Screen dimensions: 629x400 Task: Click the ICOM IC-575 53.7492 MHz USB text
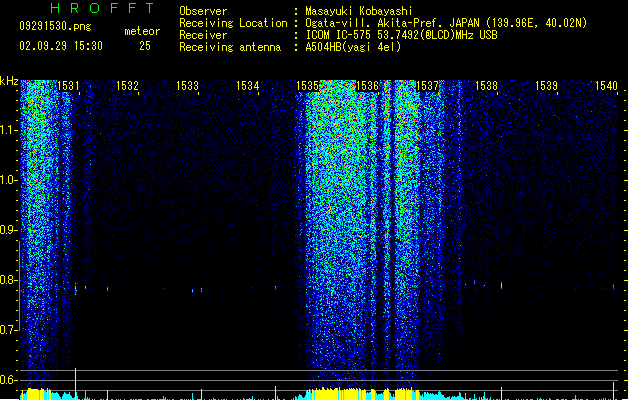tap(402, 35)
